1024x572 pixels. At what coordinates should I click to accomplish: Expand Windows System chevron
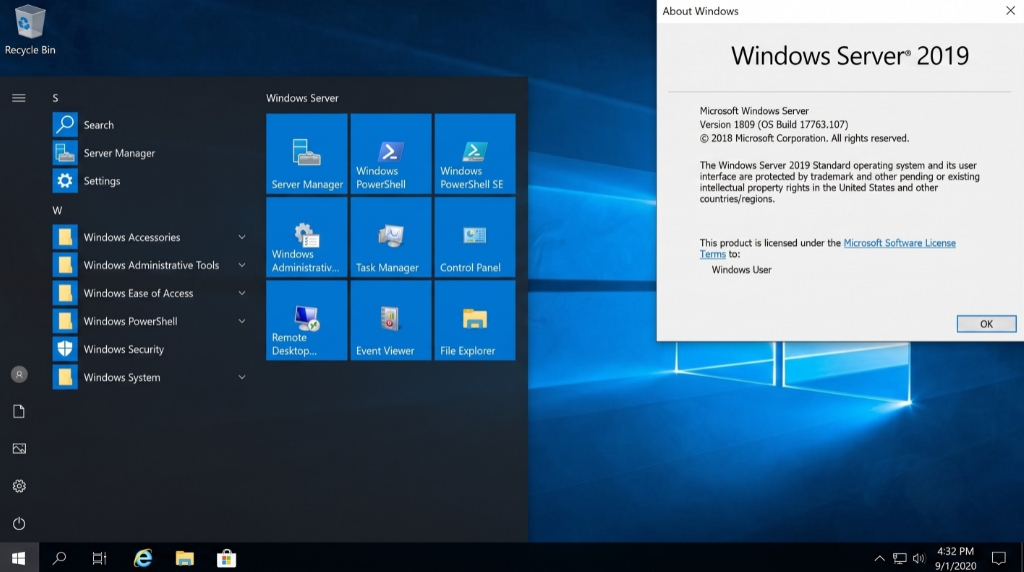pyautogui.click(x=242, y=377)
